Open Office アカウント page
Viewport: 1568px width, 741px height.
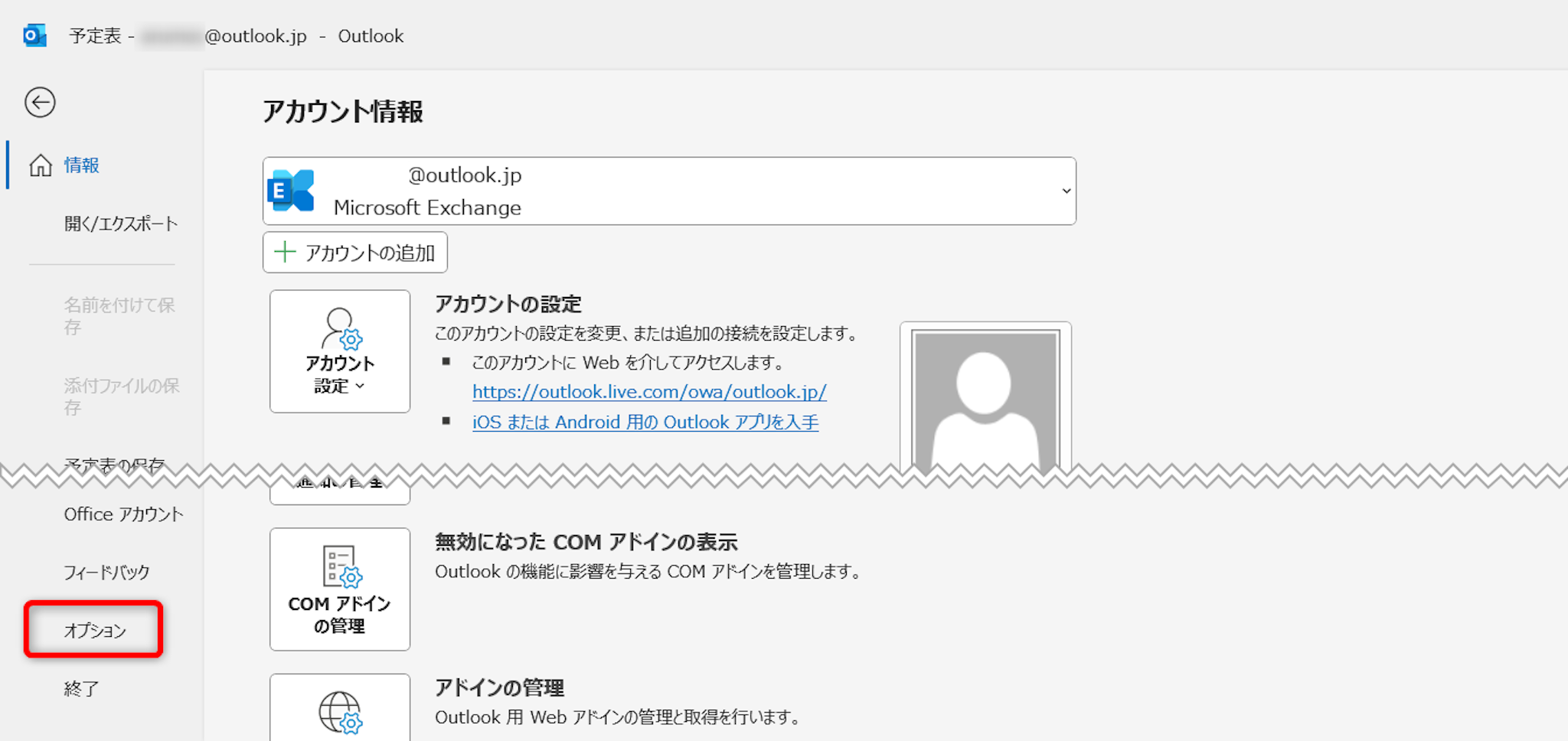coord(123,514)
